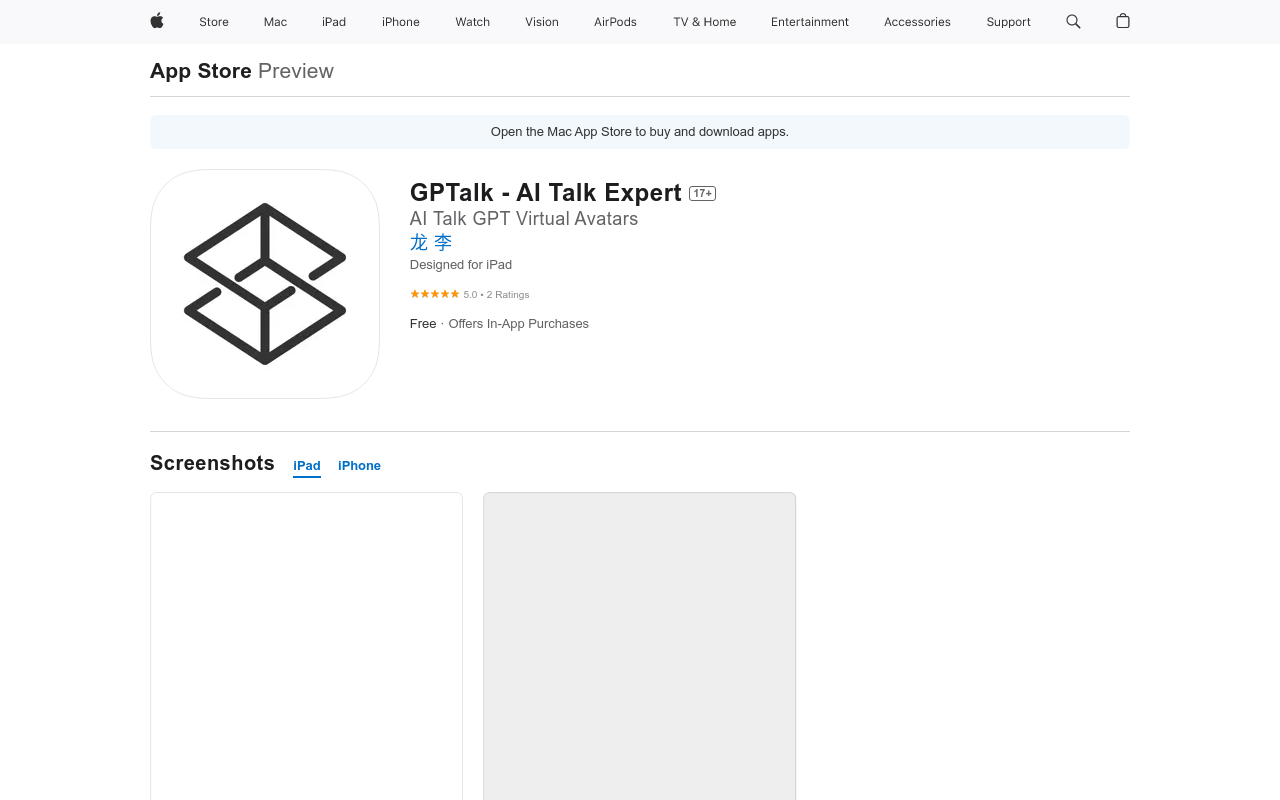
Task: Click the App Store header link
Action: pos(201,71)
